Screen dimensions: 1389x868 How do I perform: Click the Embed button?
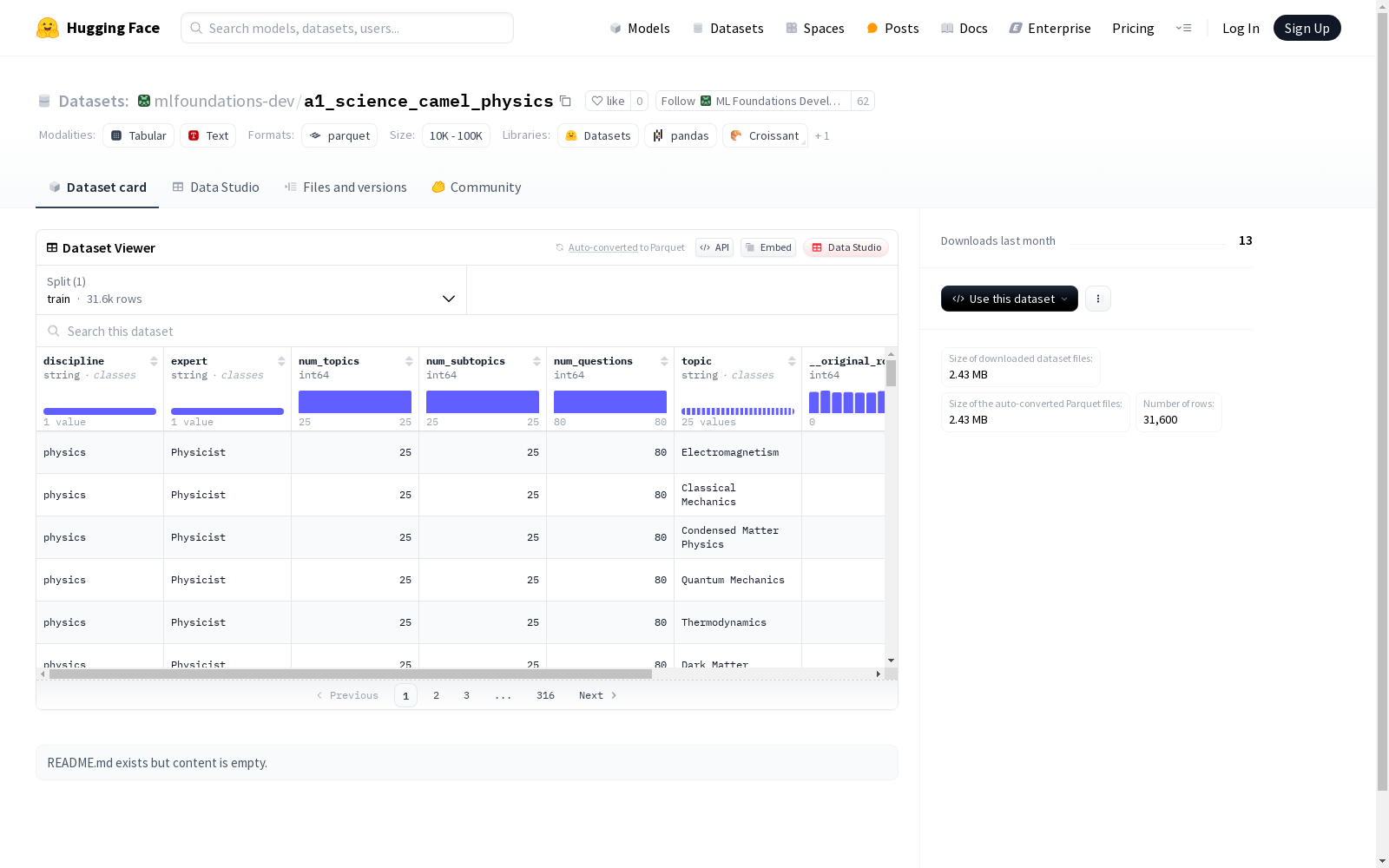click(x=768, y=247)
